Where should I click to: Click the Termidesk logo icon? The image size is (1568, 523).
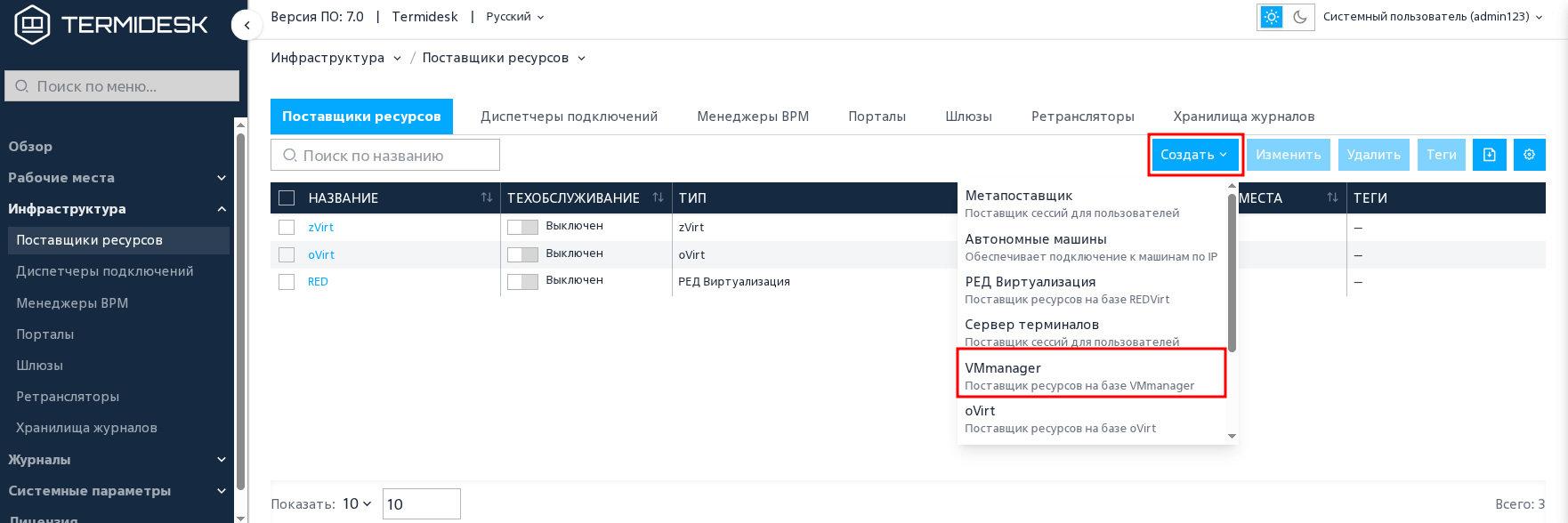(32, 25)
